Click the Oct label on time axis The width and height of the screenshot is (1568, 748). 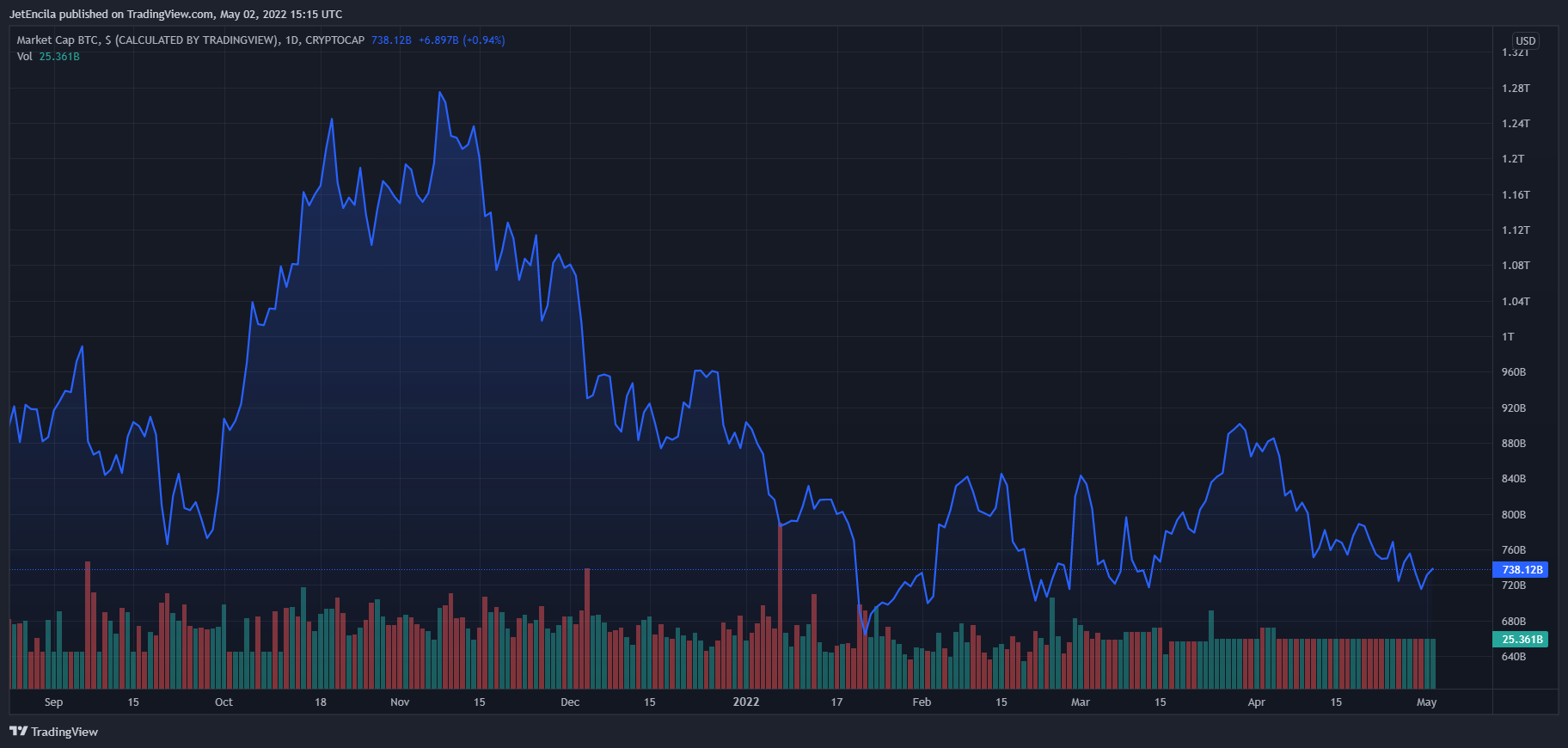click(224, 702)
